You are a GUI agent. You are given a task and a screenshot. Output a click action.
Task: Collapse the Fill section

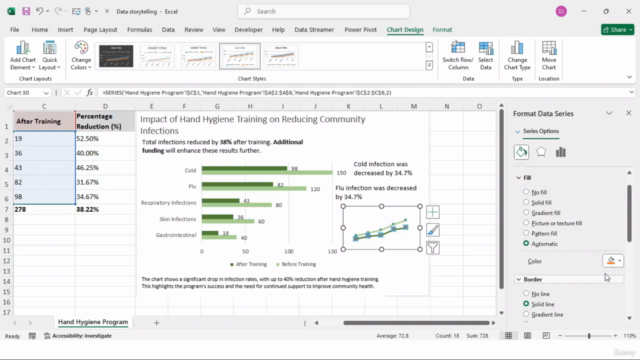[x=519, y=178]
